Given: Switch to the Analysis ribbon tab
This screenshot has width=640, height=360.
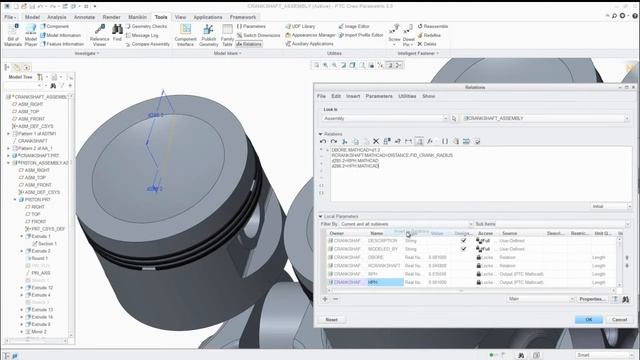Looking at the screenshot, I should [x=57, y=17].
